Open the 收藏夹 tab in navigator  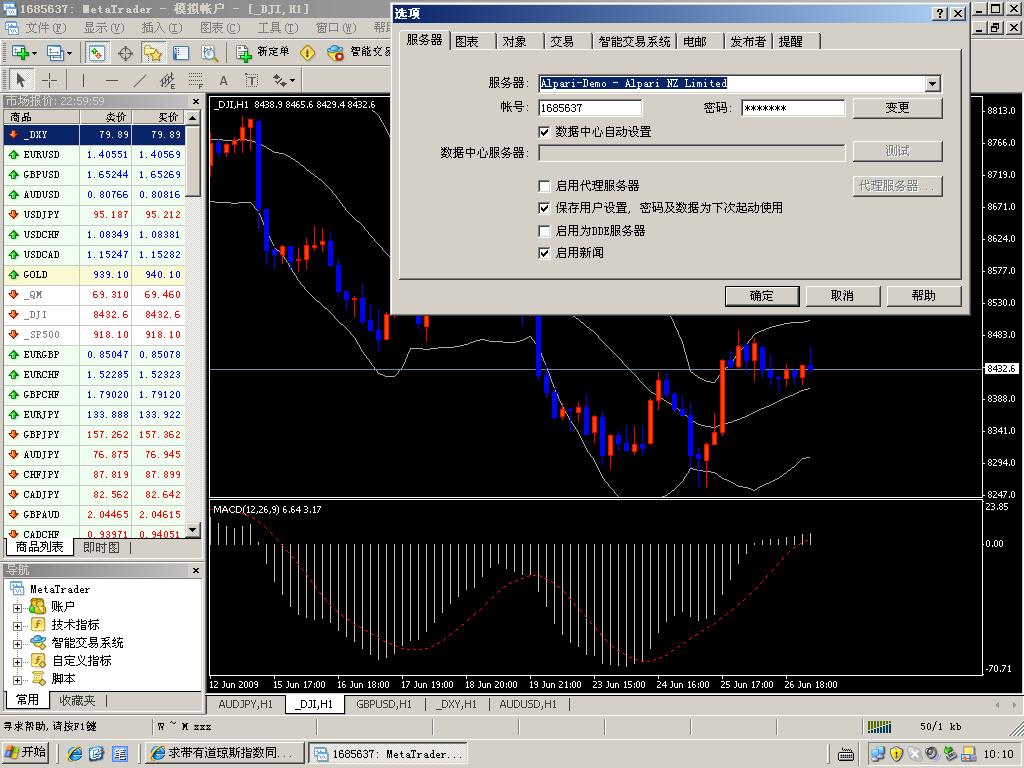point(77,700)
